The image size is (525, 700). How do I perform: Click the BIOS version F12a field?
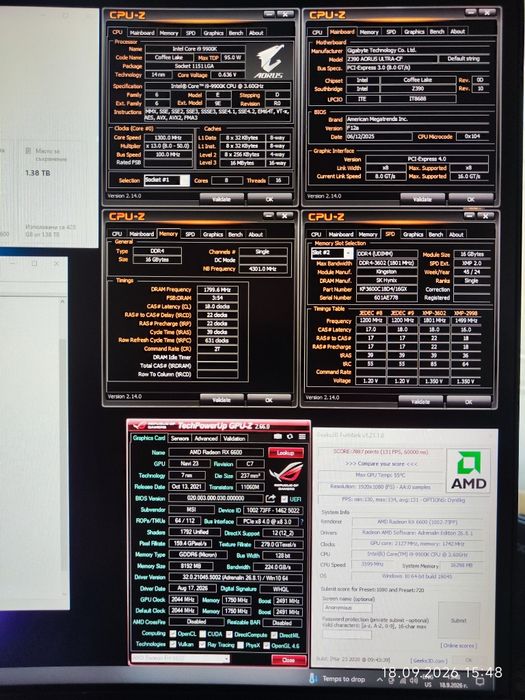click(417, 128)
